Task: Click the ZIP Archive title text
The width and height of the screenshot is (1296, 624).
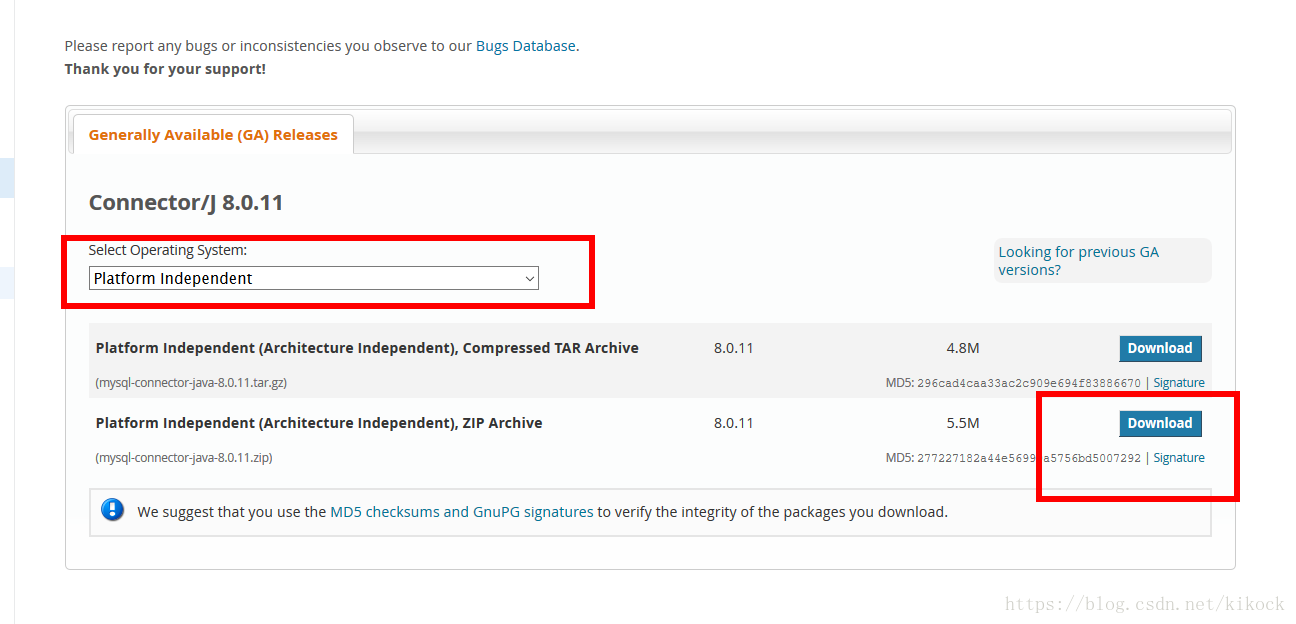Action: pyautogui.click(x=319, y=423)
